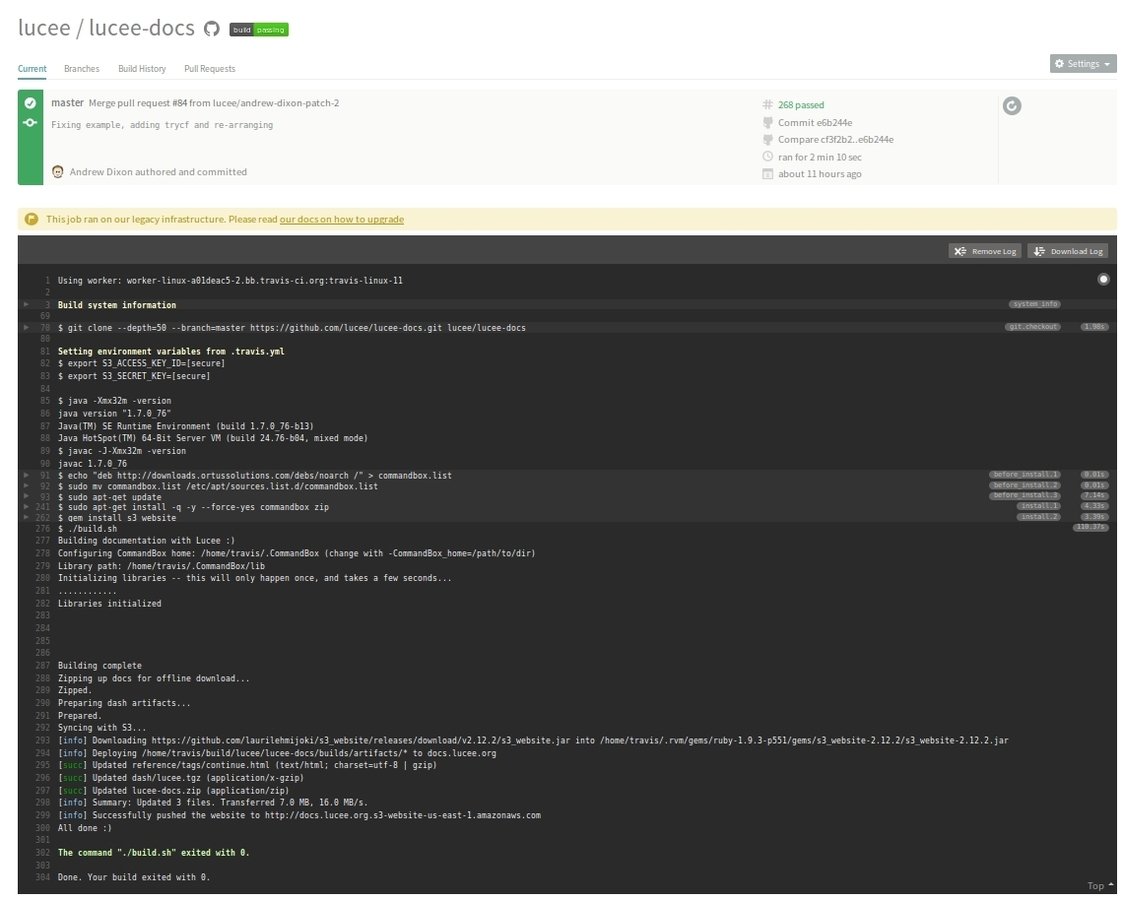Click the green passed checkmark icon

[x=30, y=103]
